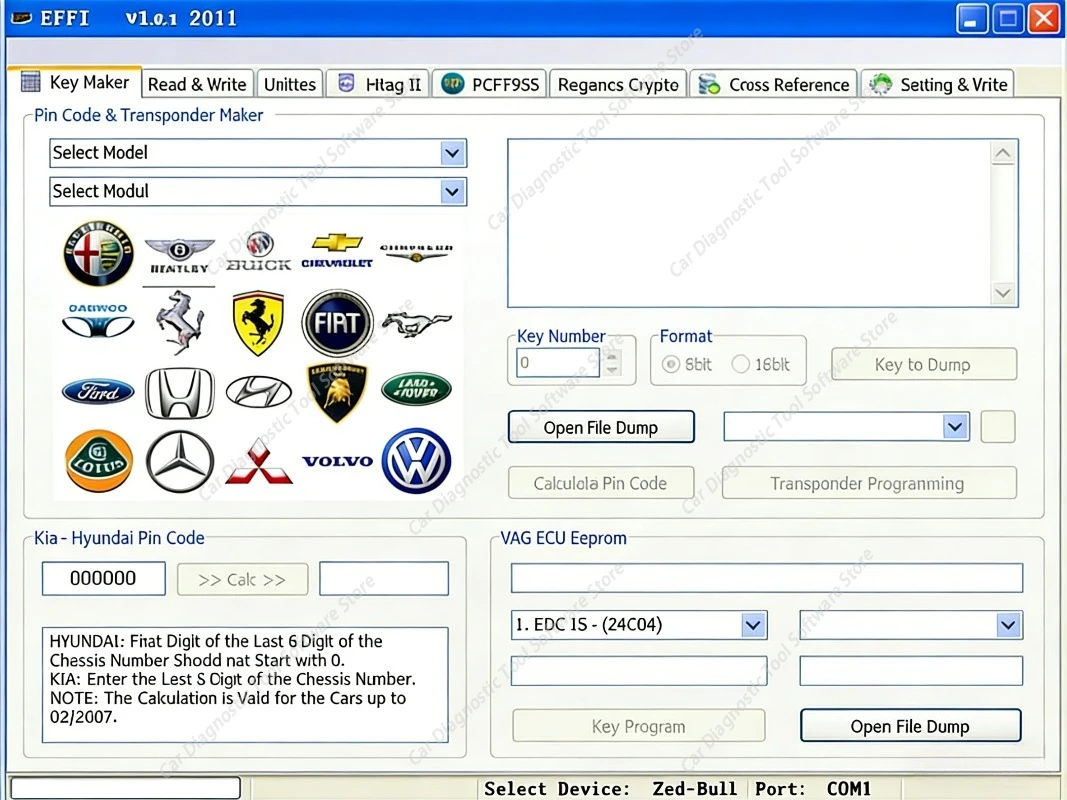Expand the EDC IS (24C04) dropdown
Image resolution: width=1067 pixels, height=800 pixels.
(753, 624)
